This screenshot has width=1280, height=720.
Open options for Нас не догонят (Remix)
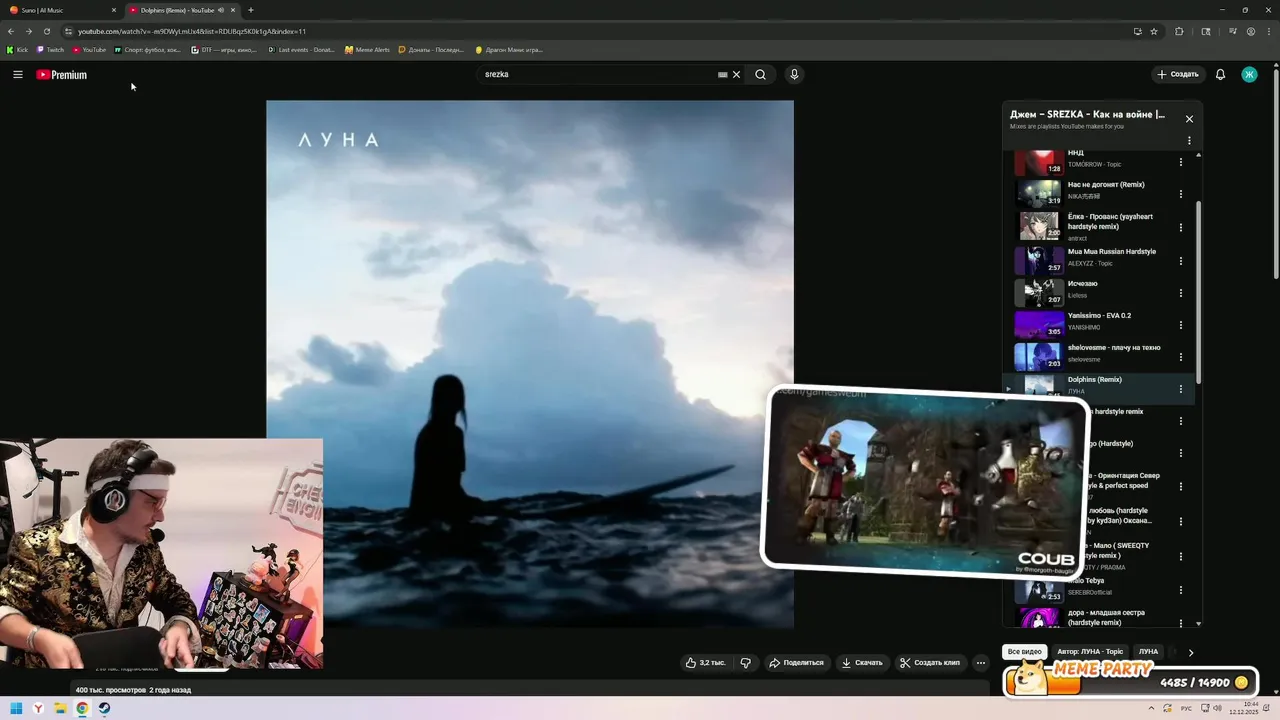tap(1180, 194)
